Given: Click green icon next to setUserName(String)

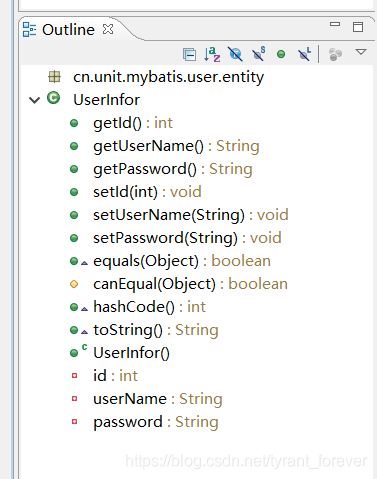Looking at the screenshot, I should pos(74,215).
